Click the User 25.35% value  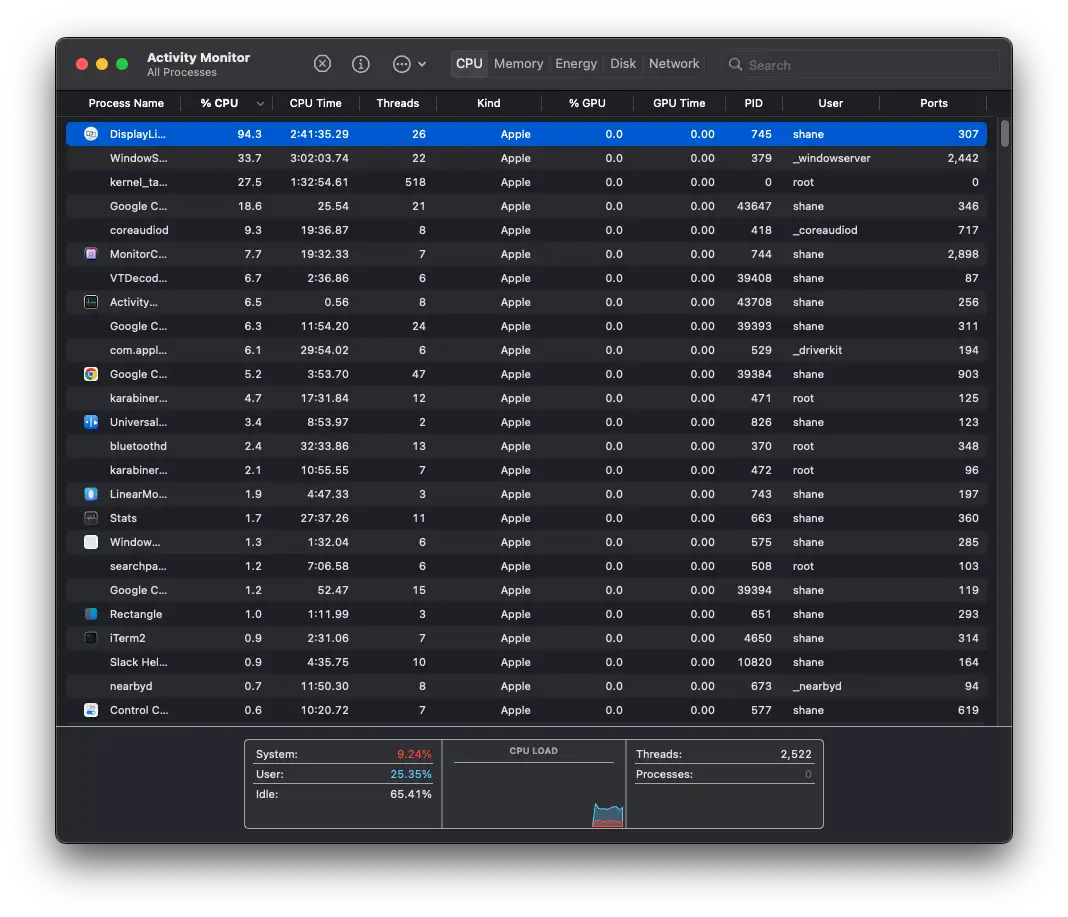(411, 774)
